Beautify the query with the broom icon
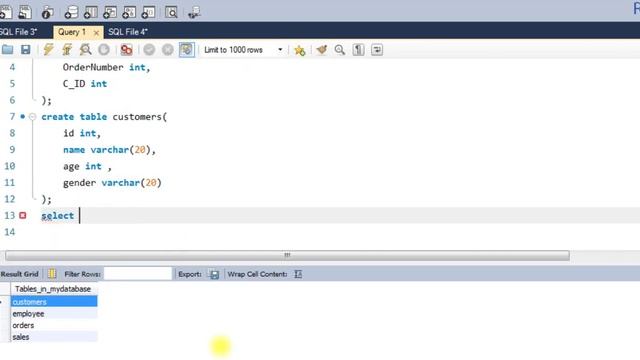This screenshot has height=360, width=640. (322, 50)
